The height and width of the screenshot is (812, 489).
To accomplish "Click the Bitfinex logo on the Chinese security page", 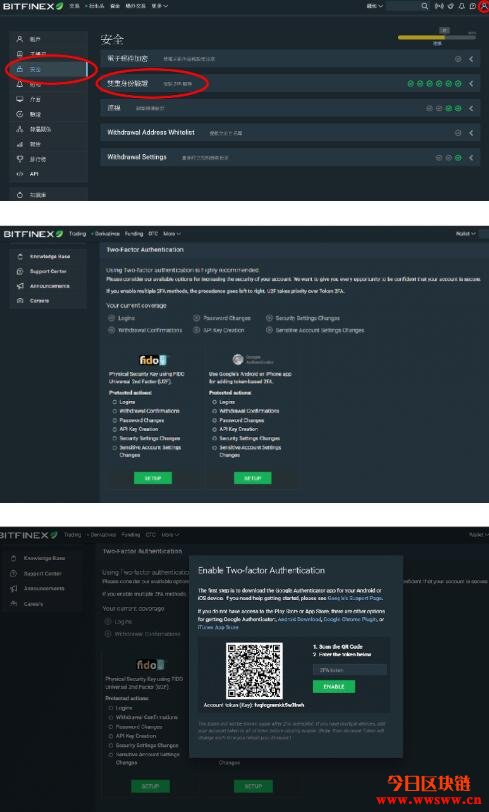I will coord(33,6).
